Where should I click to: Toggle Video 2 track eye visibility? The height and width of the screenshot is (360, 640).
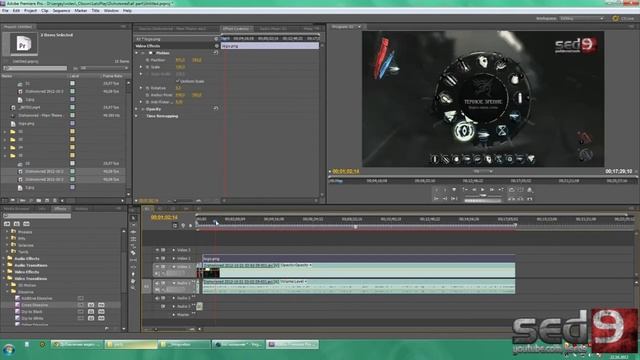157,258
